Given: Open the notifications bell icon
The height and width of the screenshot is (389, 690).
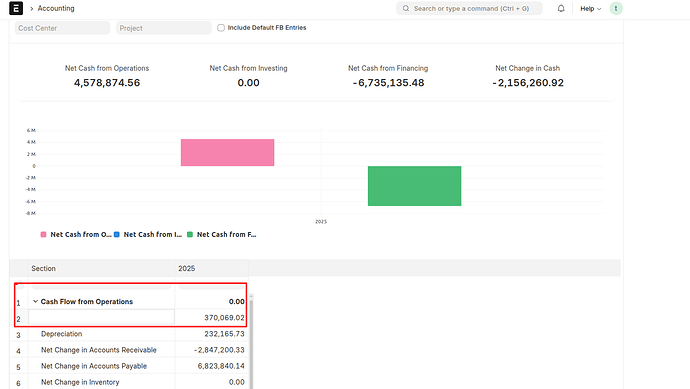Looking at the screenshot, I should [561, 8].
